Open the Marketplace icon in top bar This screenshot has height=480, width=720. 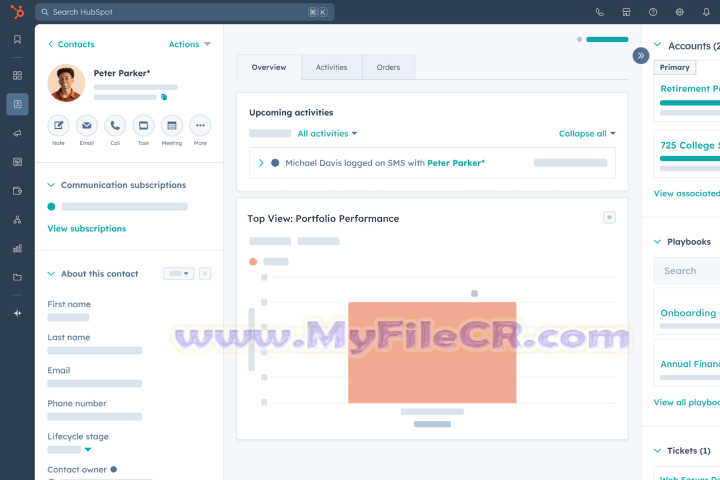(x=626, y=12)
